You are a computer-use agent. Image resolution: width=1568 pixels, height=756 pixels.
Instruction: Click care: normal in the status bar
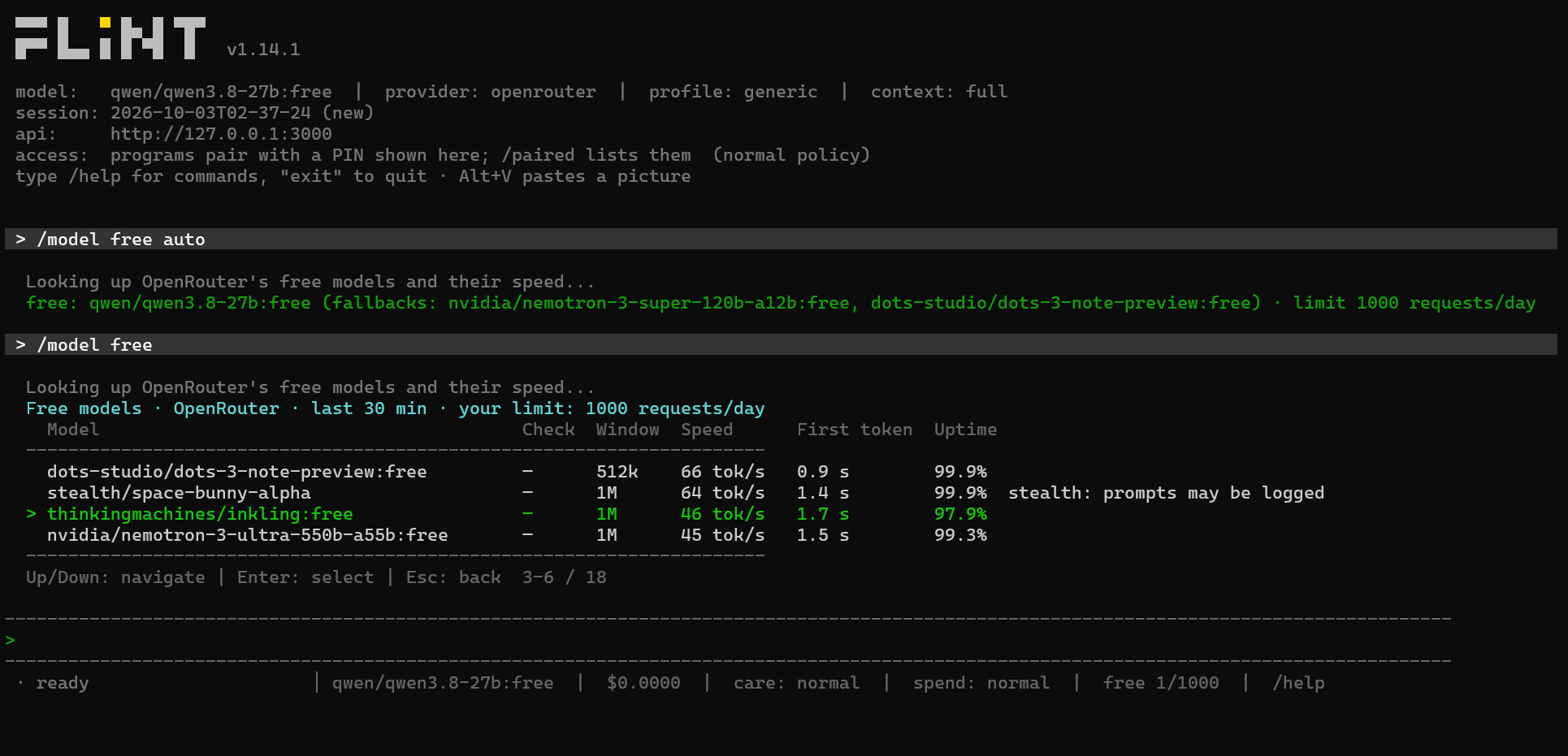pyautogui.click(x=796, y=683)
